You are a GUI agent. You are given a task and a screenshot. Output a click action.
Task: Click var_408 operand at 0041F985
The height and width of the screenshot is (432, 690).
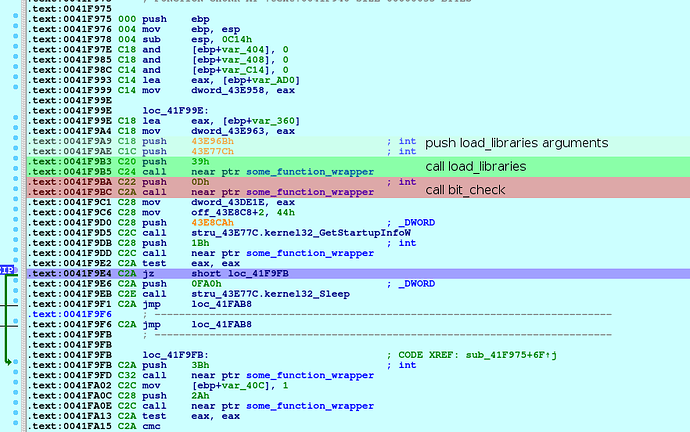[x=245, y=59]
